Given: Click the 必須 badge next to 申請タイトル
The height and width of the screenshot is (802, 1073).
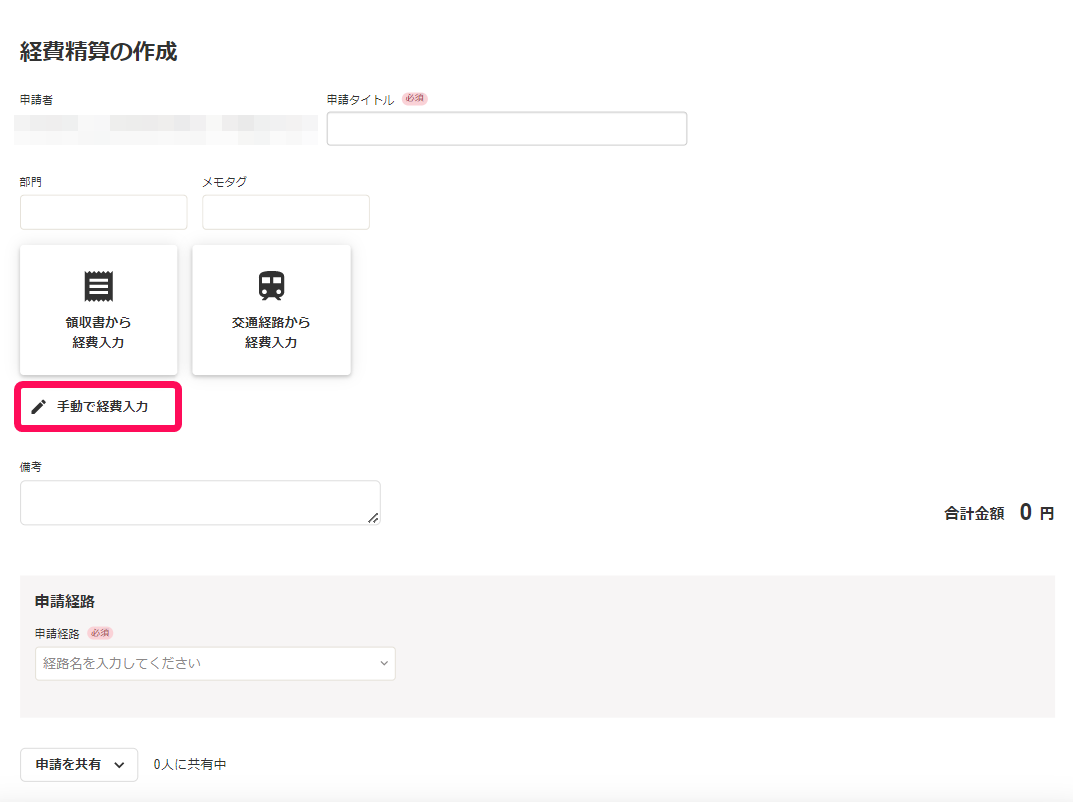Looking at the screenshot, I should 415,99.
